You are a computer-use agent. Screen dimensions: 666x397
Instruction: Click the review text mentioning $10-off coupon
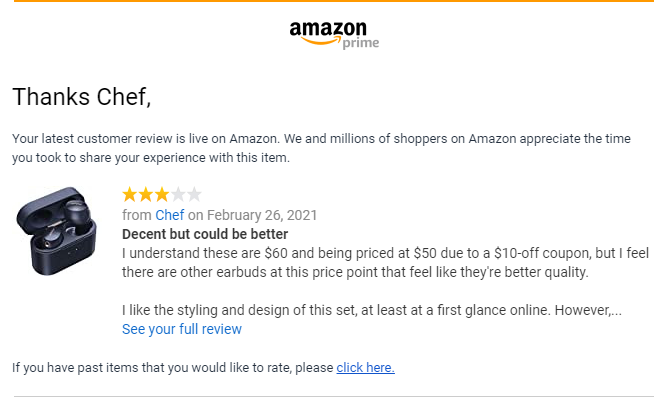[385, 263]
